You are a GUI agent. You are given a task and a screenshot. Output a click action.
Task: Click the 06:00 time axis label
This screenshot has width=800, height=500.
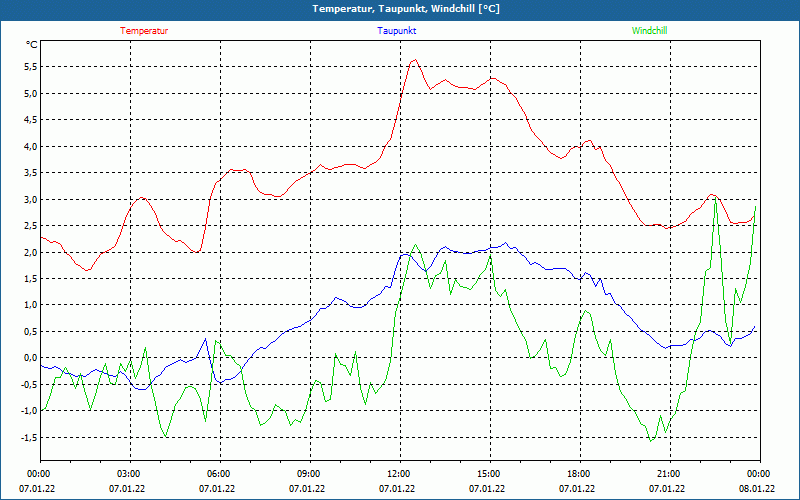click(218, 474)
